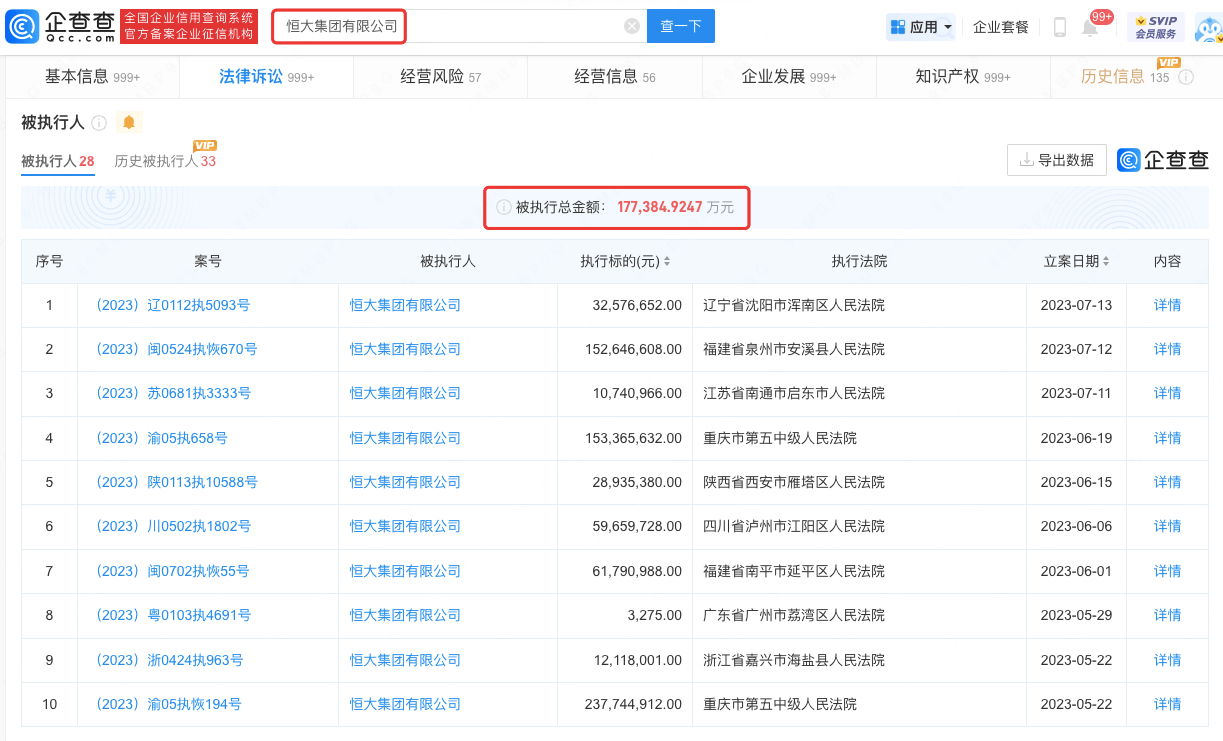The width and height of the screenshot is (1223, 741).
Task: Click the user avatar icon
Action: coord(1208,28)
